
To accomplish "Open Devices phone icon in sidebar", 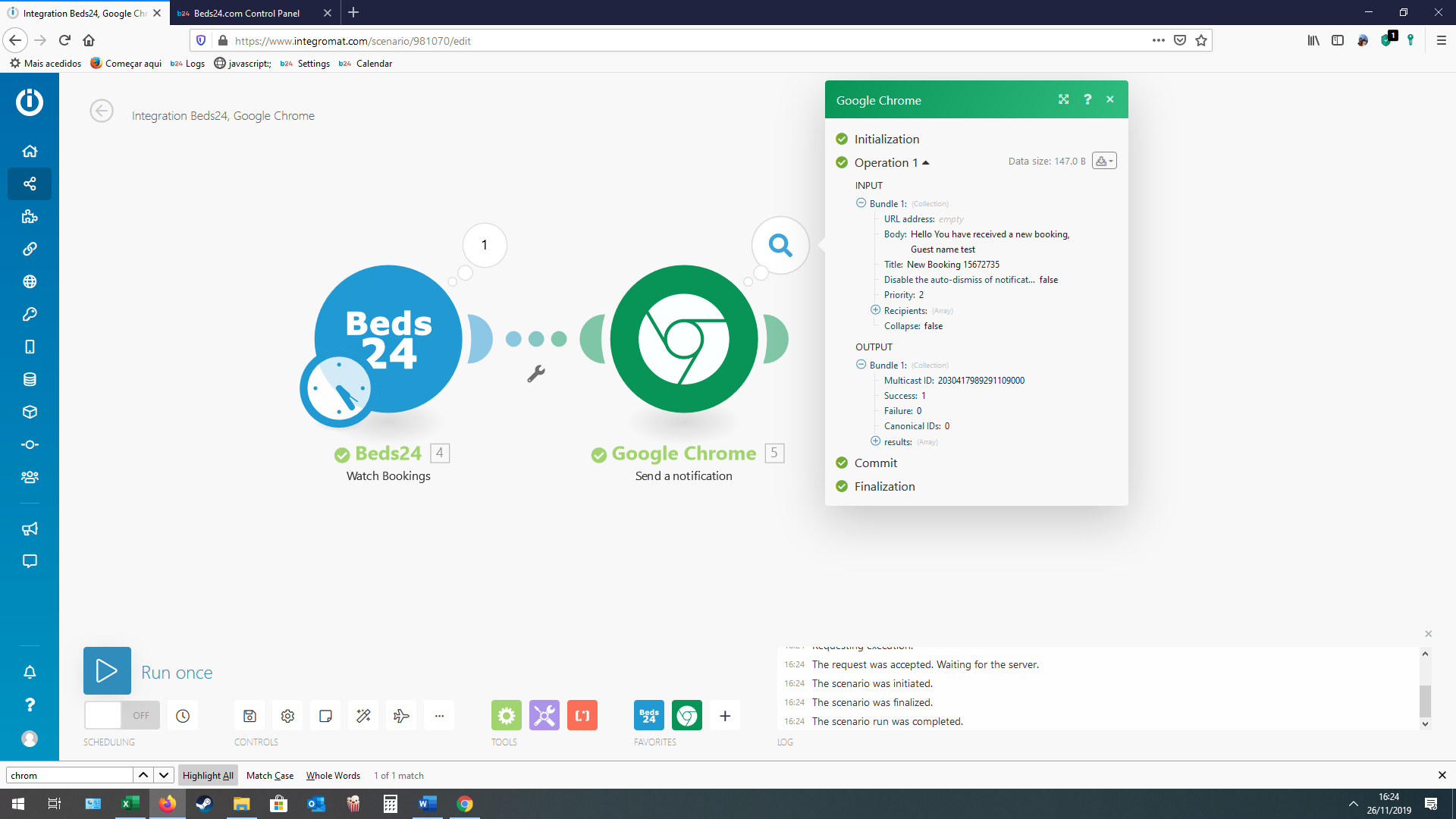I will [30, 347].
